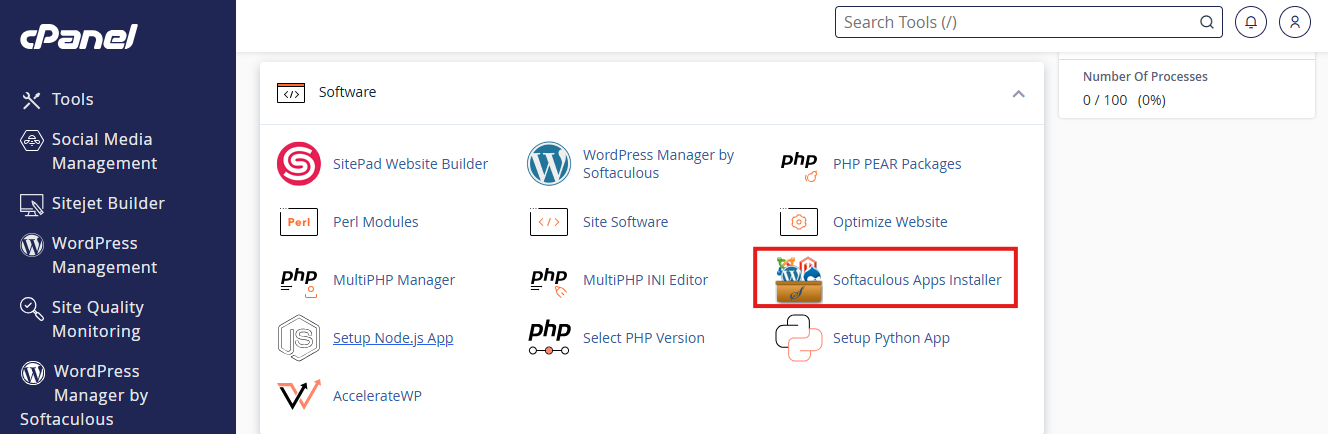Click the notifications bell icon

1251,22
